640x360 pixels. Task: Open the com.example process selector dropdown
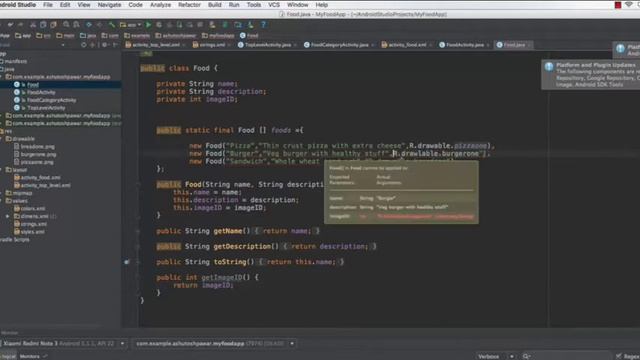pos(214,344)
